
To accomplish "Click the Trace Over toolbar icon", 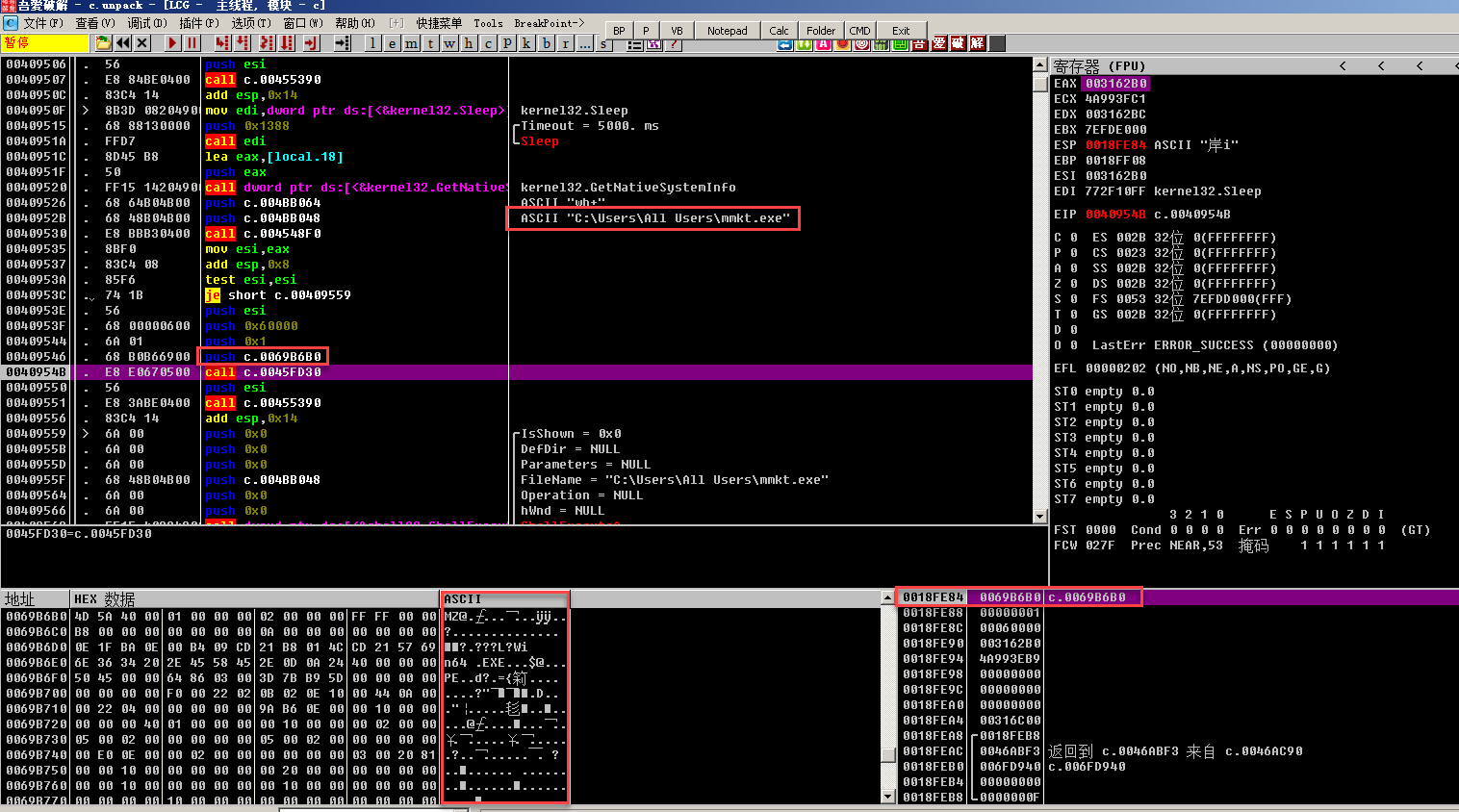I will coord(287,43).
